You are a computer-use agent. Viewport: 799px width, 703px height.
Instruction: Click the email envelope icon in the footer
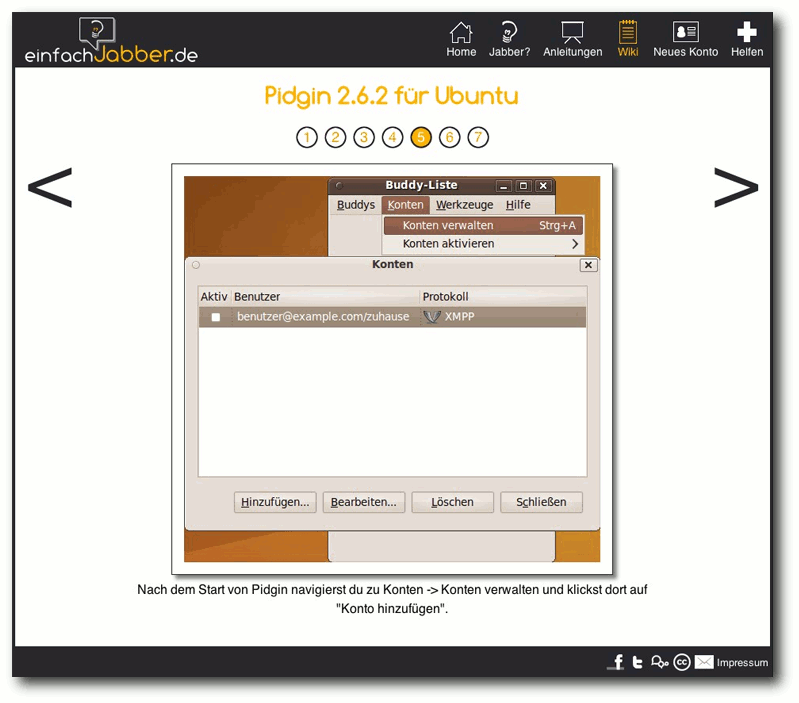coord(704,662)
